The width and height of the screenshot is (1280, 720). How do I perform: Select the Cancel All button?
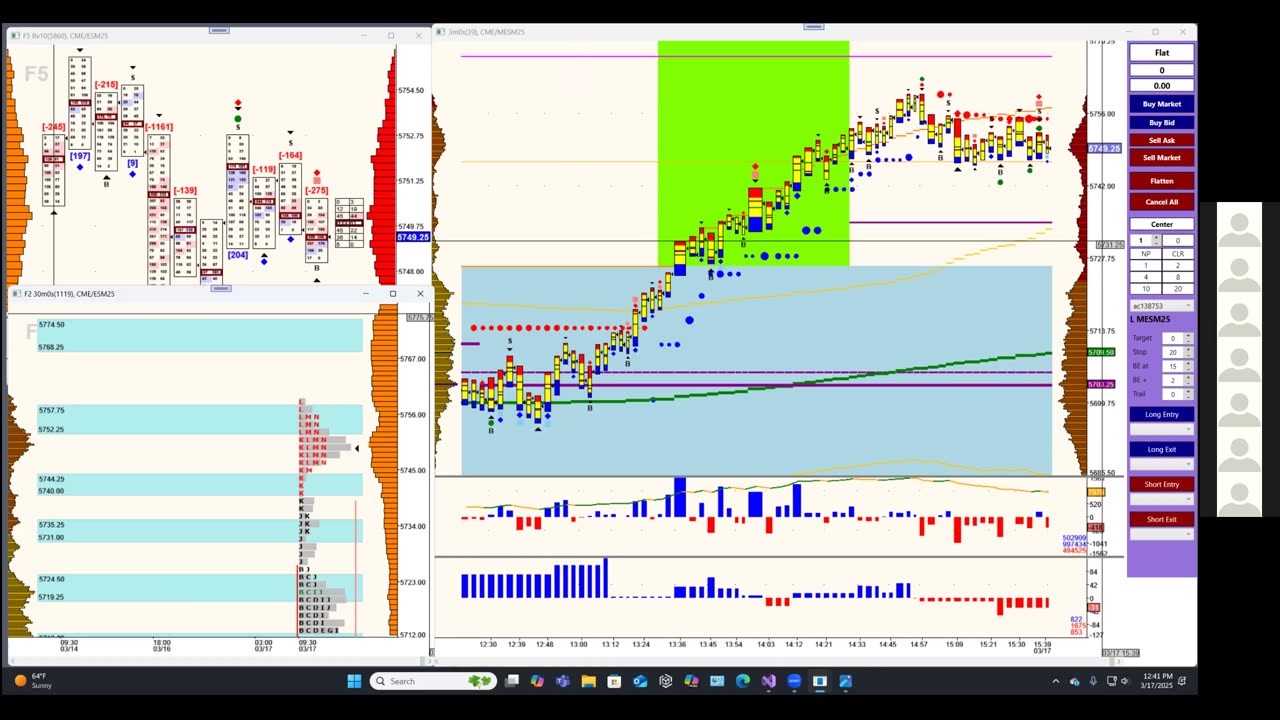tap(1162, 202)
